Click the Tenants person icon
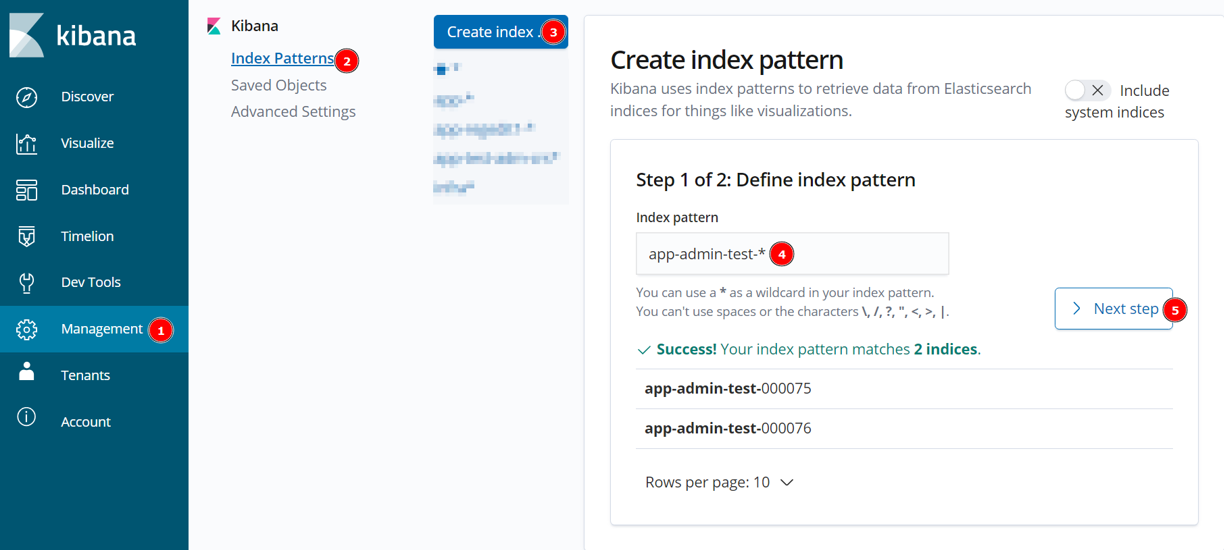Image resolution: width=1225 pixels, height=551 pixels. 27,374
